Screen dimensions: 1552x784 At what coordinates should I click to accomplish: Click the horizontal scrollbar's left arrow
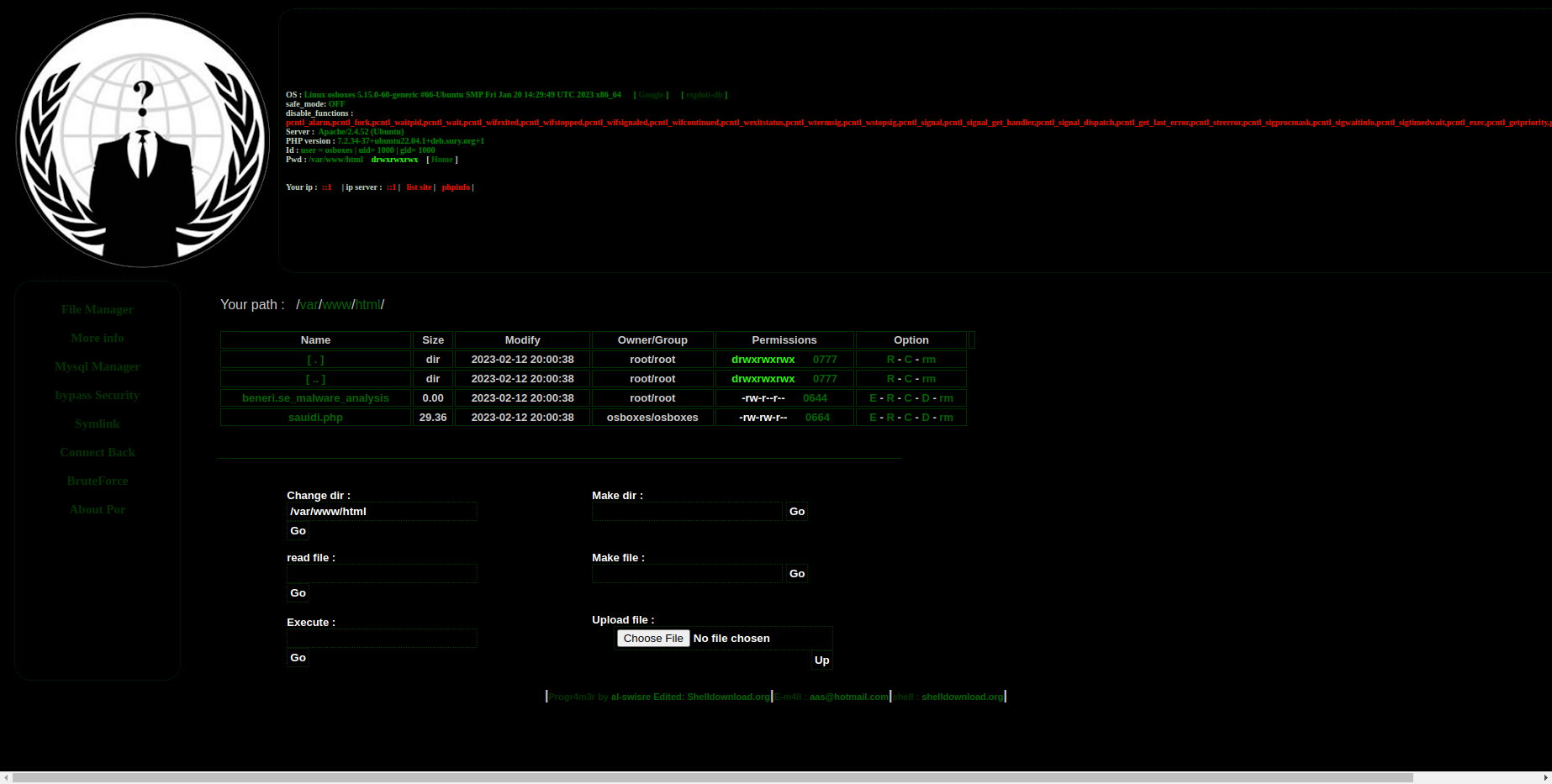coord(6,778)
